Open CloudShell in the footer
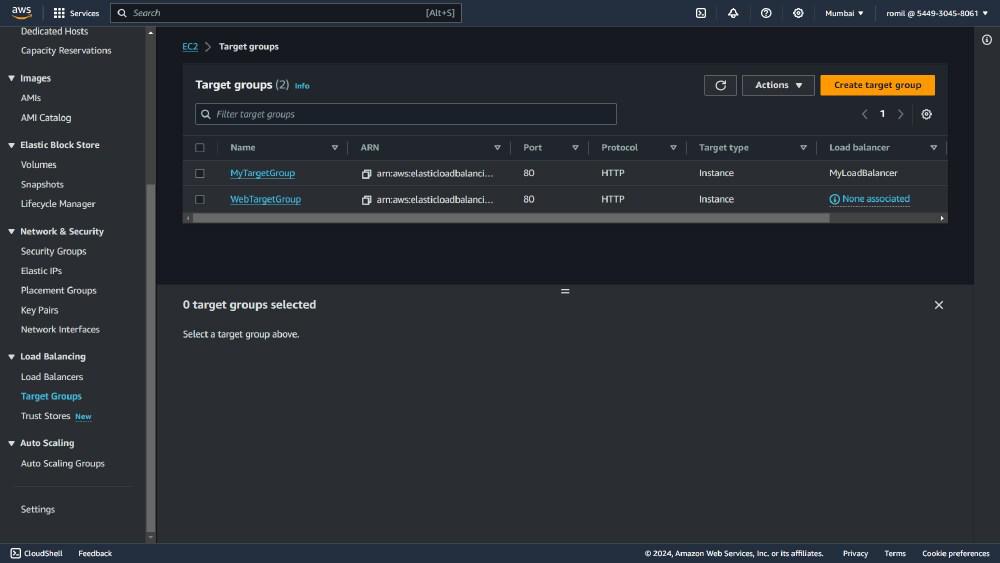The width and height of the screenshot is (1000, 563). coord(36,553)
